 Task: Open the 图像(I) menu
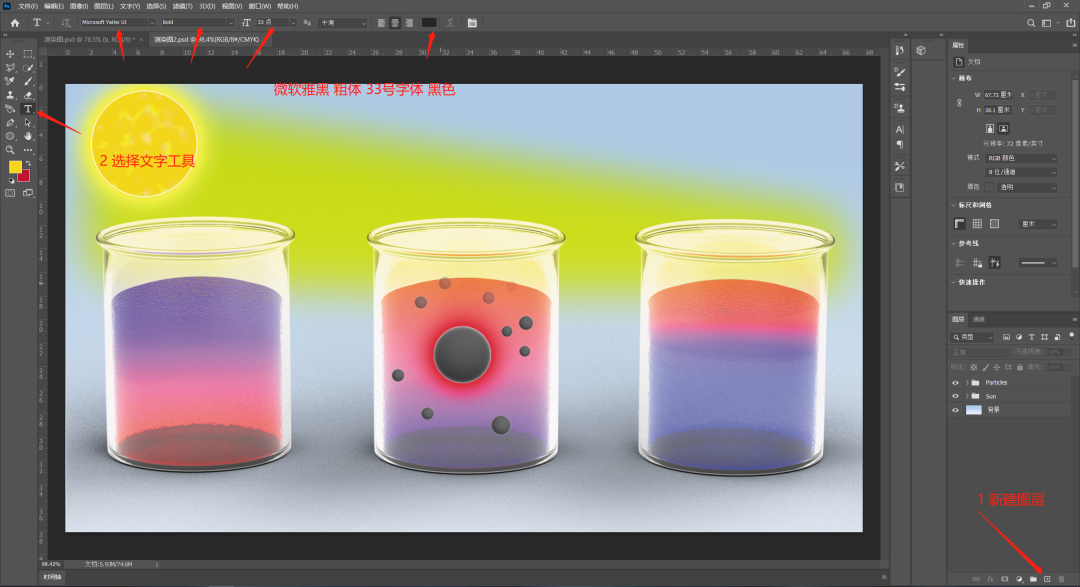coord(78,6)
